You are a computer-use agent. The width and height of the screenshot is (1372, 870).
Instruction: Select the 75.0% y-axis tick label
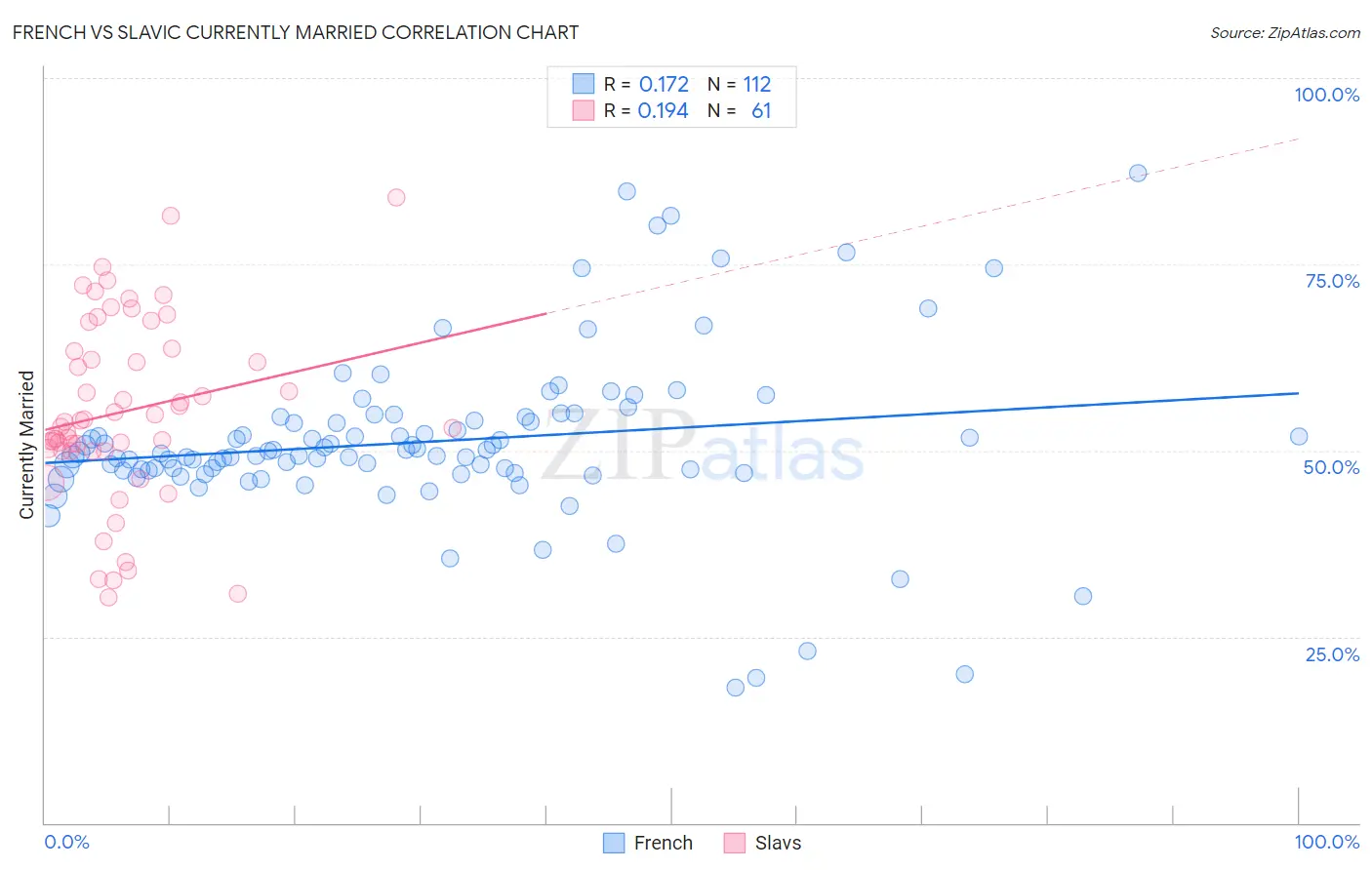1332,281
